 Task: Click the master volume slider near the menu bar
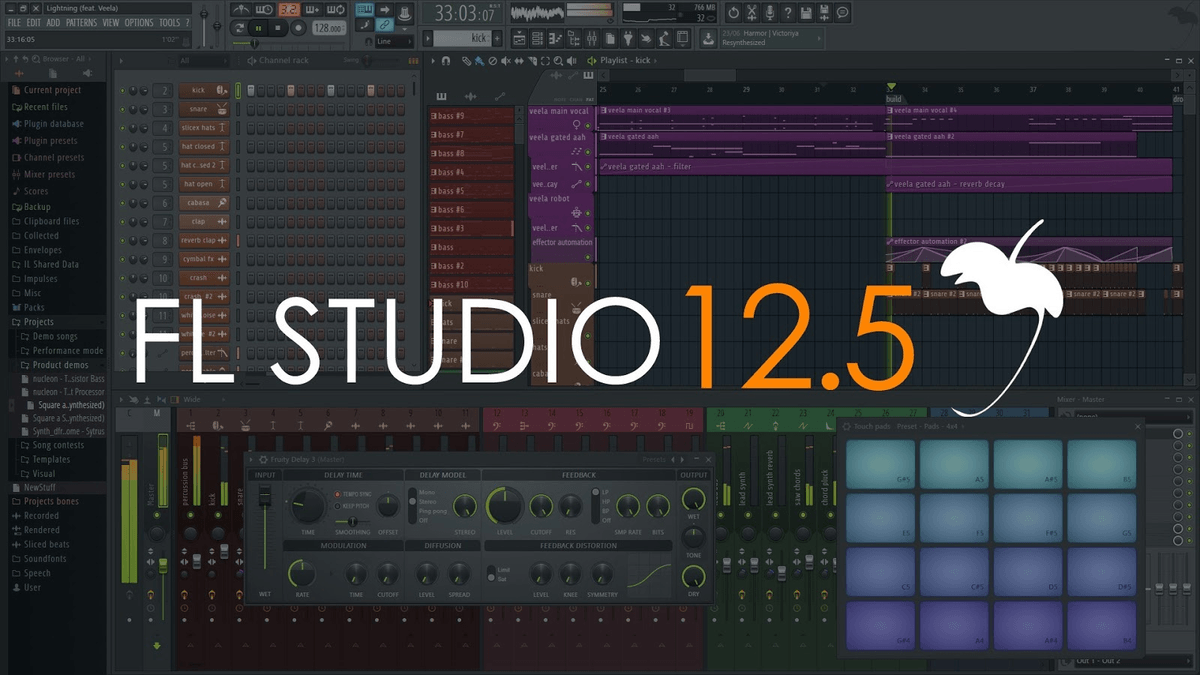pos(204,14)
